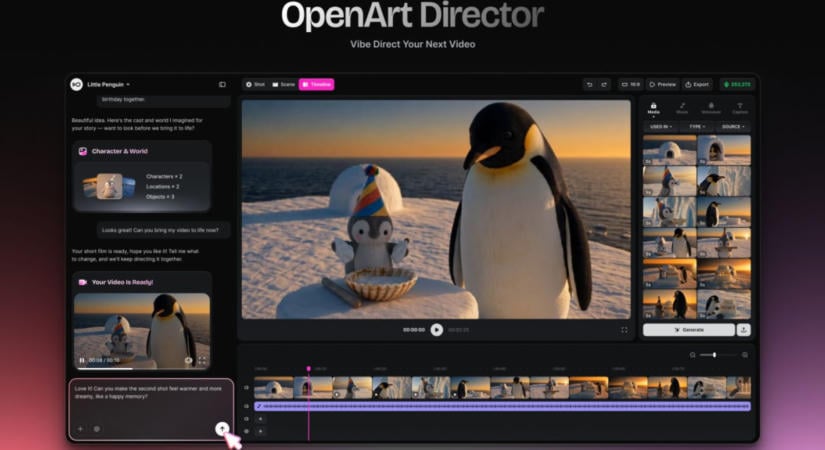Send the chat message with arrow button
The width and height of the screenshot is (825, 450).
tap(222, 428)
